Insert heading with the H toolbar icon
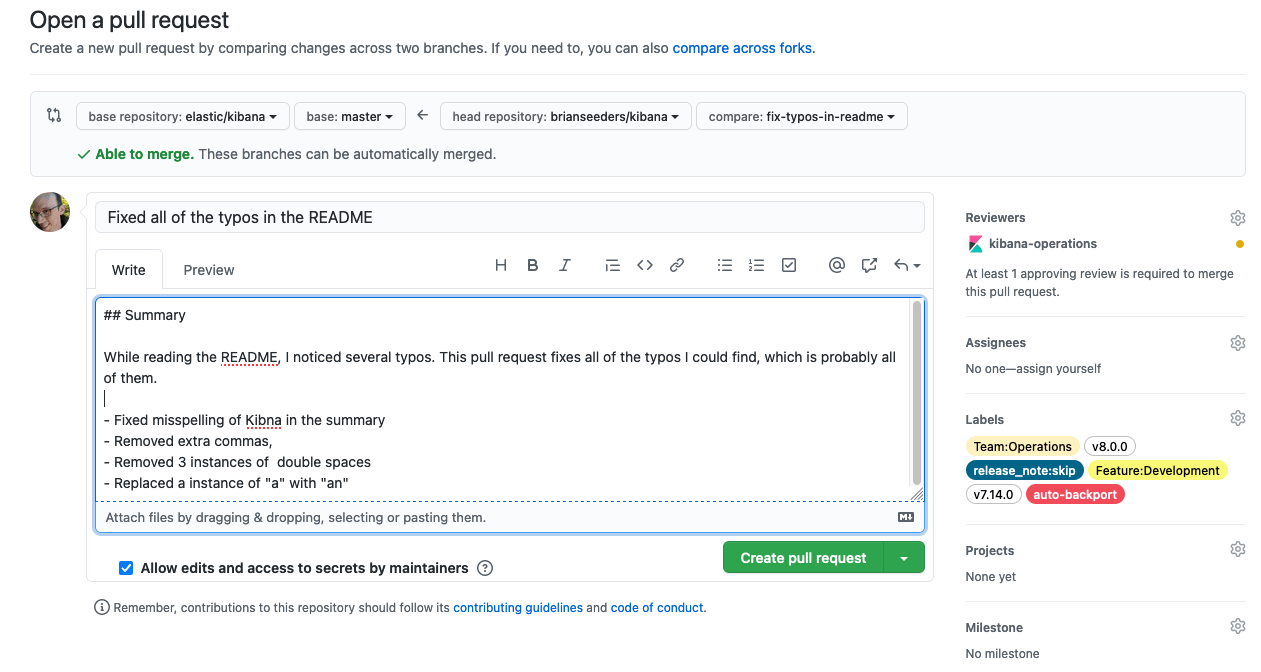This screenshot has height=672, width=1261. [x=501, y=265]
